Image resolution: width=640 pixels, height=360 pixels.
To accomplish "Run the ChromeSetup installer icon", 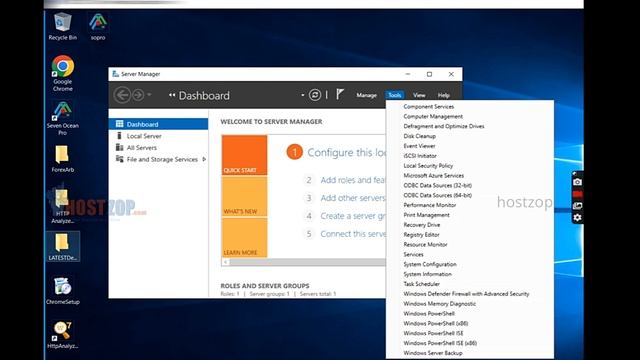I will [62, 291].
